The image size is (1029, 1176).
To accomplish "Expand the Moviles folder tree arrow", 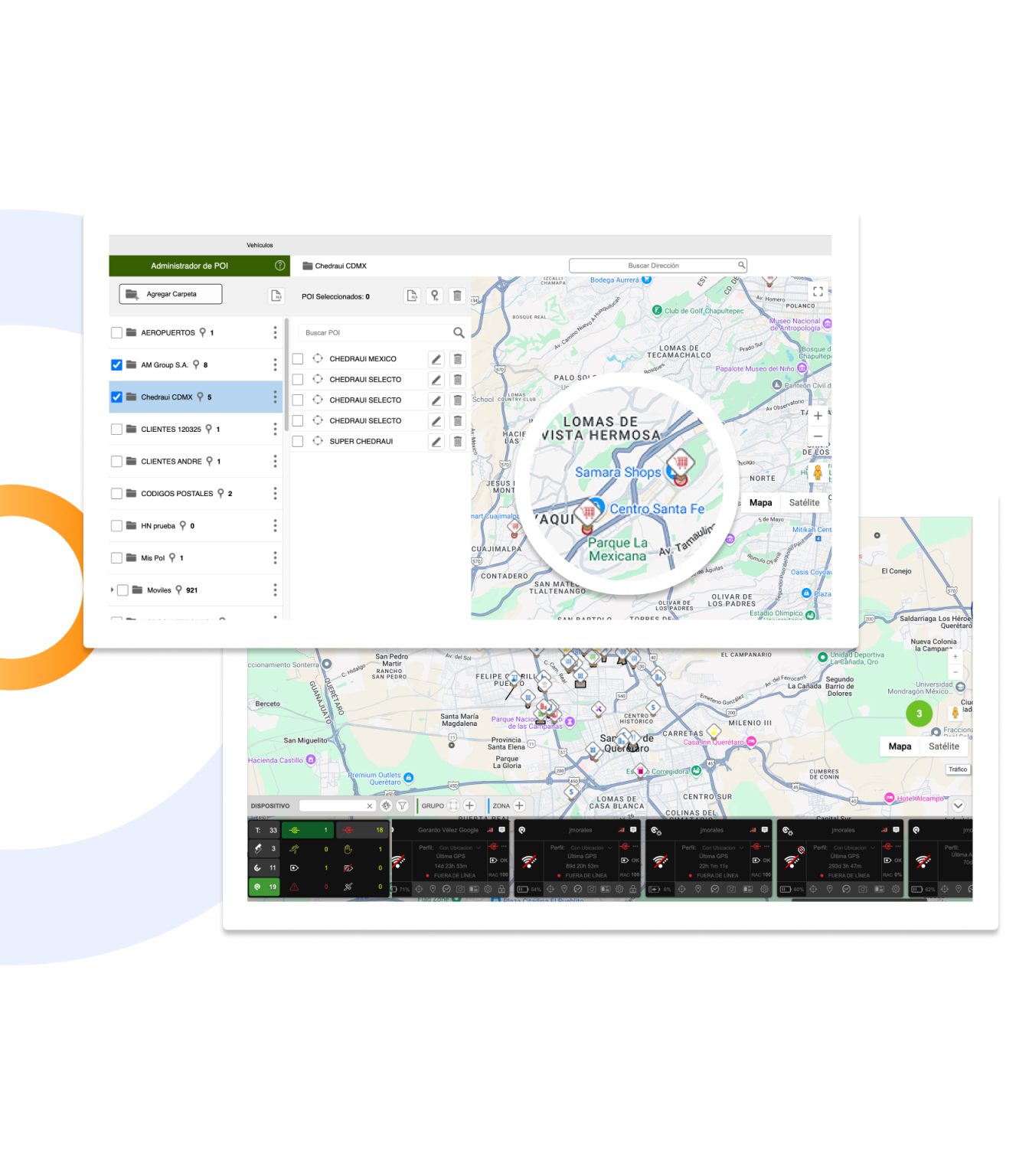I will pyautogui.click(x=112, y=590).
